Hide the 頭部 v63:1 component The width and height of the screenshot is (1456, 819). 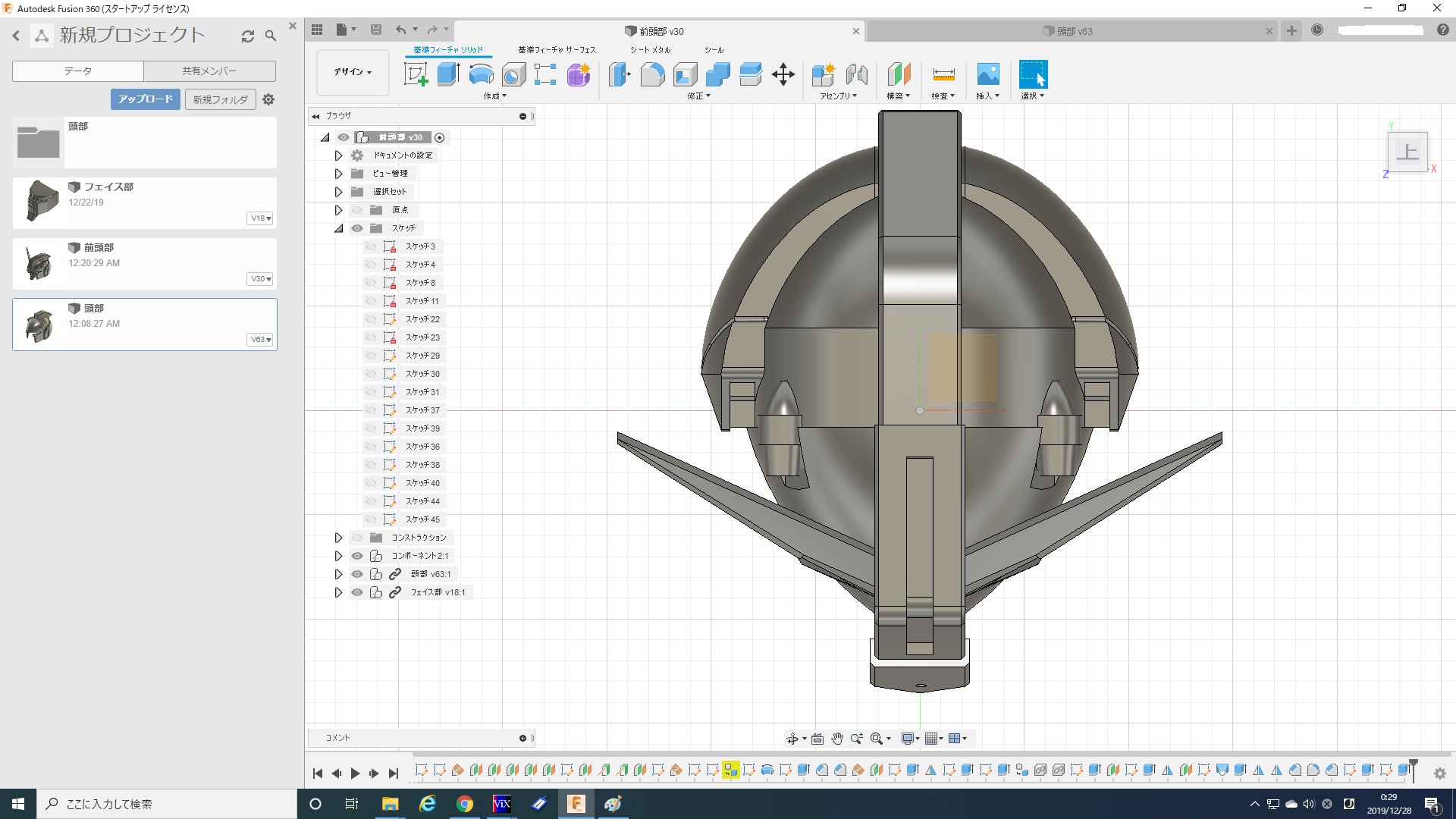point(357,574)
